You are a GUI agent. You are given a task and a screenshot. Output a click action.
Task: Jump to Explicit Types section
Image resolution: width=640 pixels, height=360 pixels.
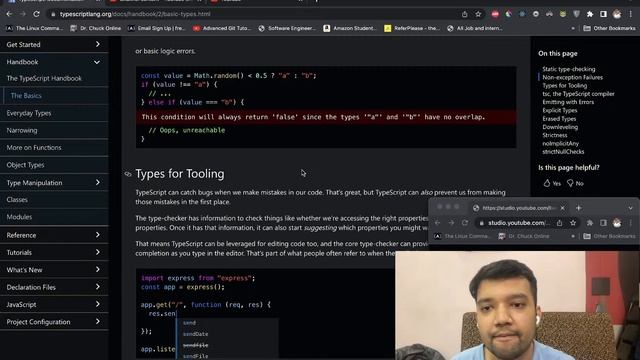(x=560, y=110)
